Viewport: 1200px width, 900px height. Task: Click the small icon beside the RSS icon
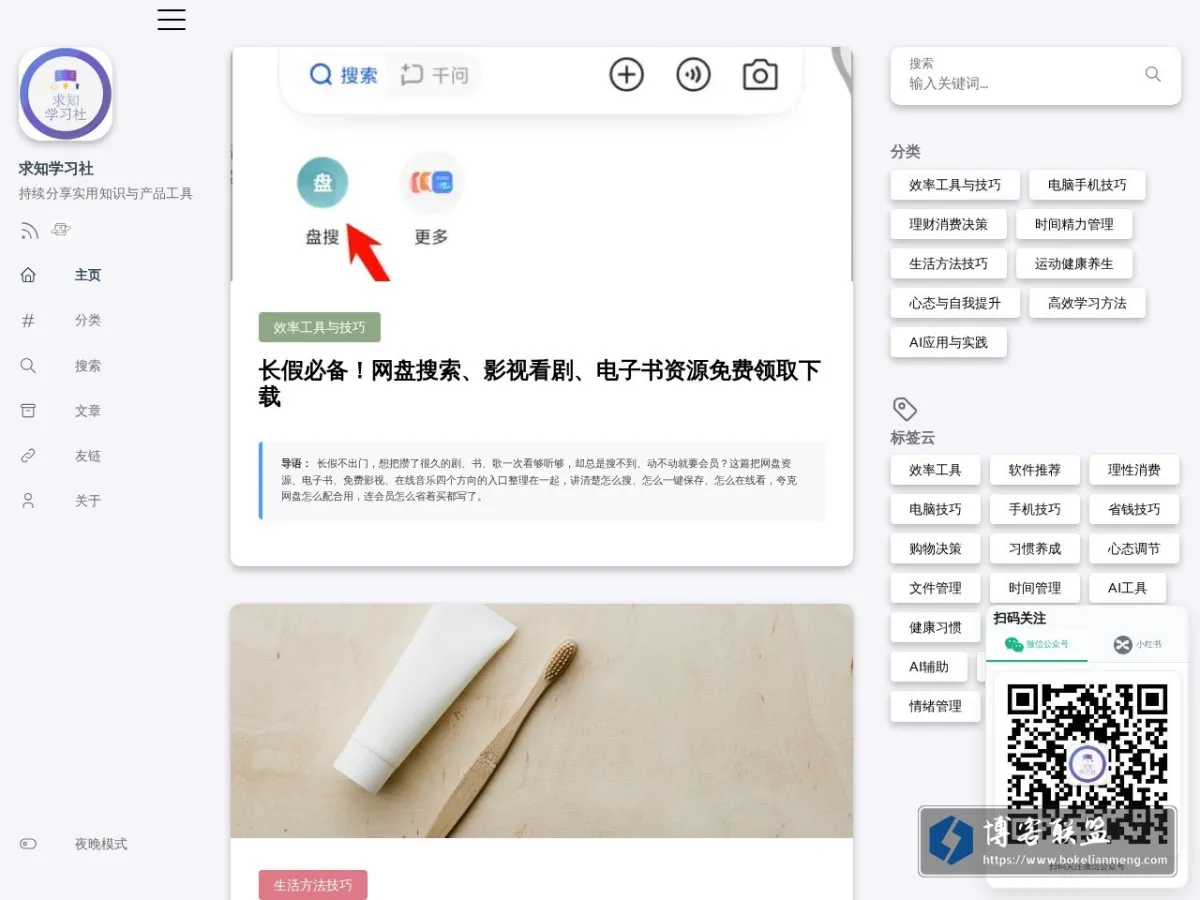[x=61, y=230]
